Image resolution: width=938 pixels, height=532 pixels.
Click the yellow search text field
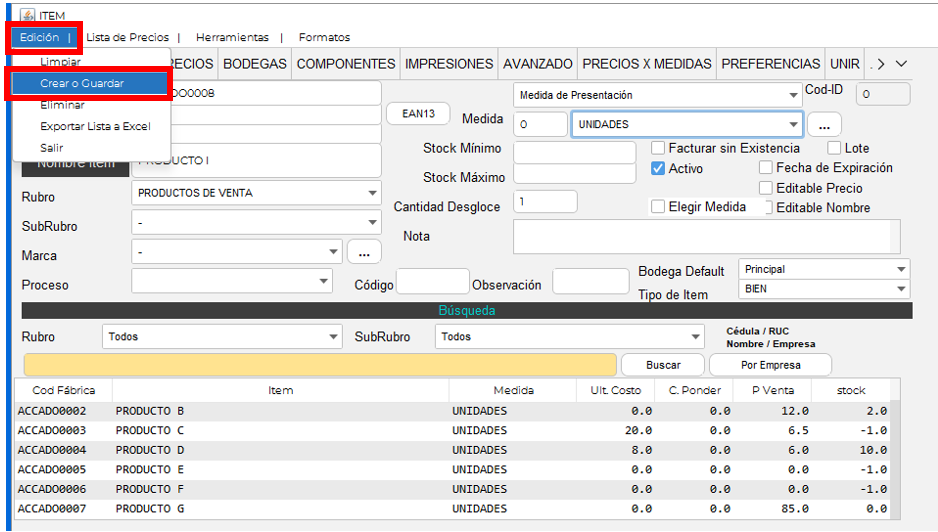(x=320, y=365)
